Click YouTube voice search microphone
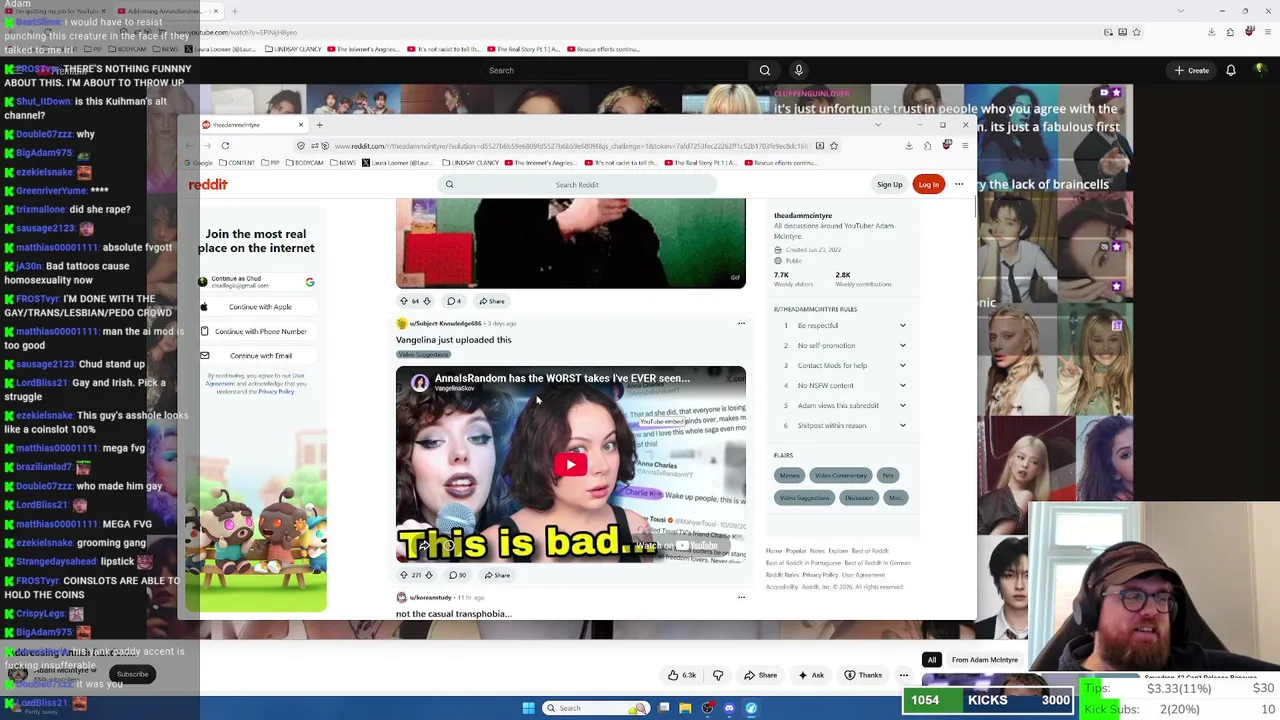Viewport: 1280px width, 720px height. pyautogui.click(x=798, y=70)
